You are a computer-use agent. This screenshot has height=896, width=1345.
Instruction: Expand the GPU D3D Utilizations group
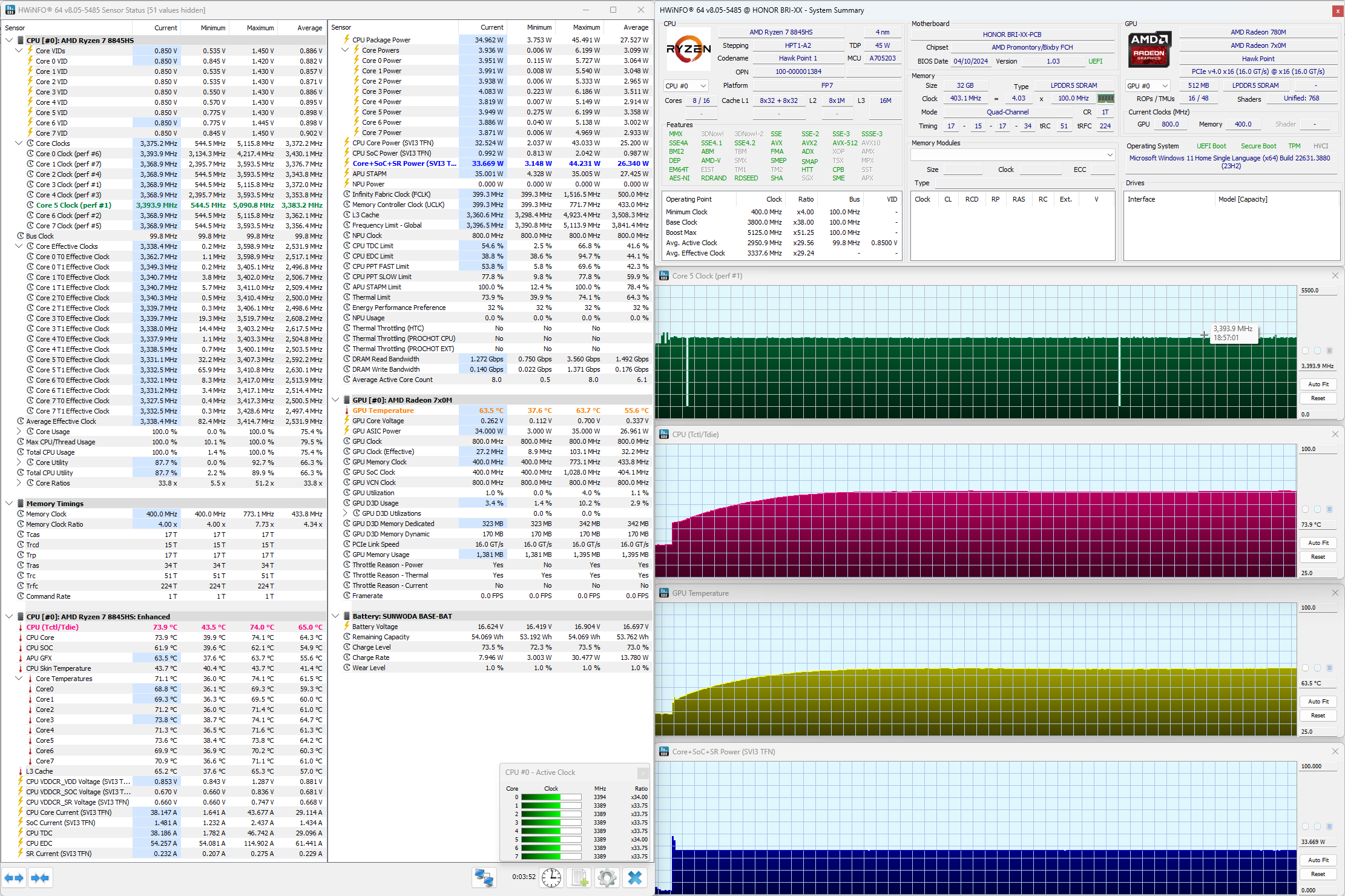(x=346, y=513)
